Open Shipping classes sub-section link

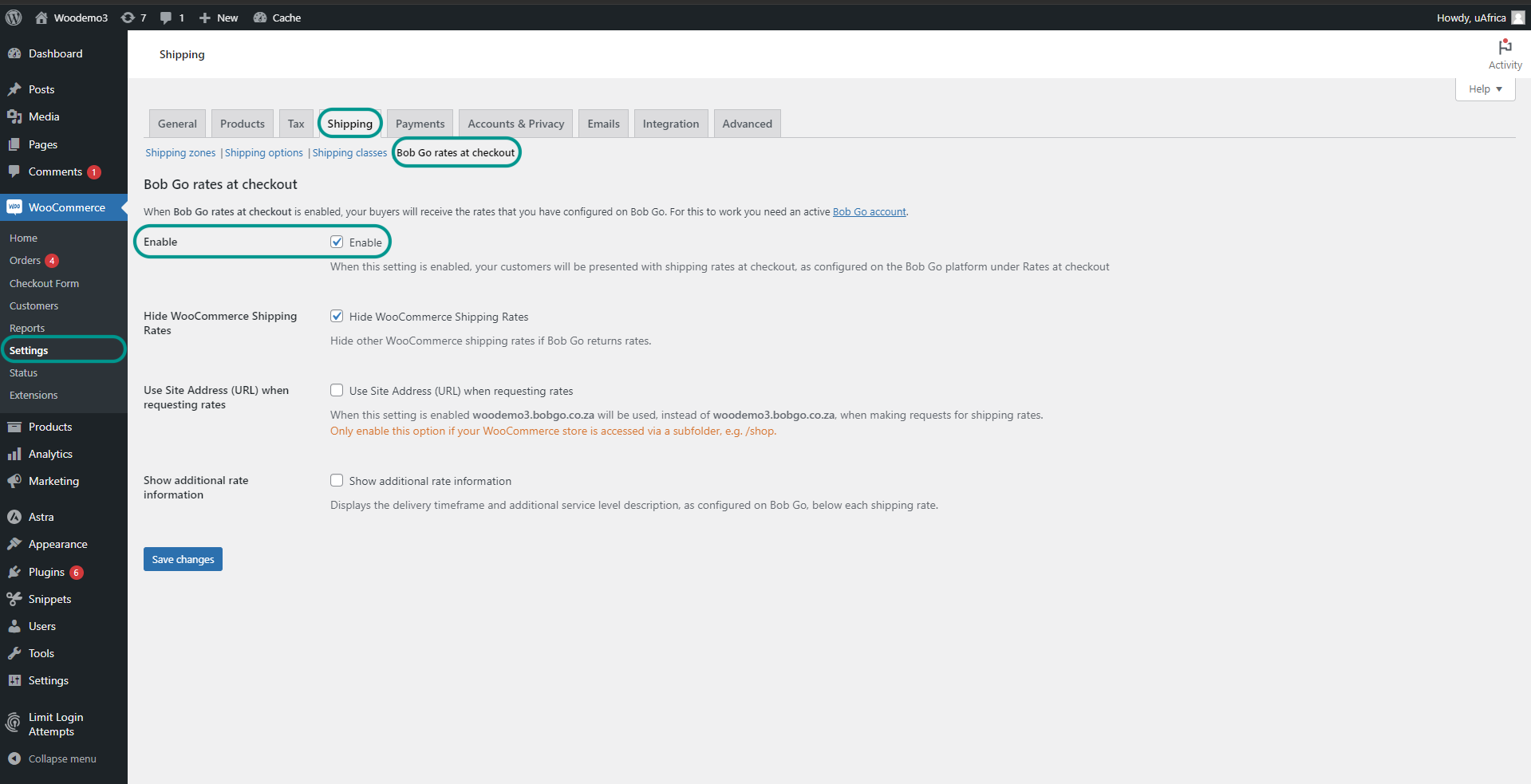[x=349, y=152]
